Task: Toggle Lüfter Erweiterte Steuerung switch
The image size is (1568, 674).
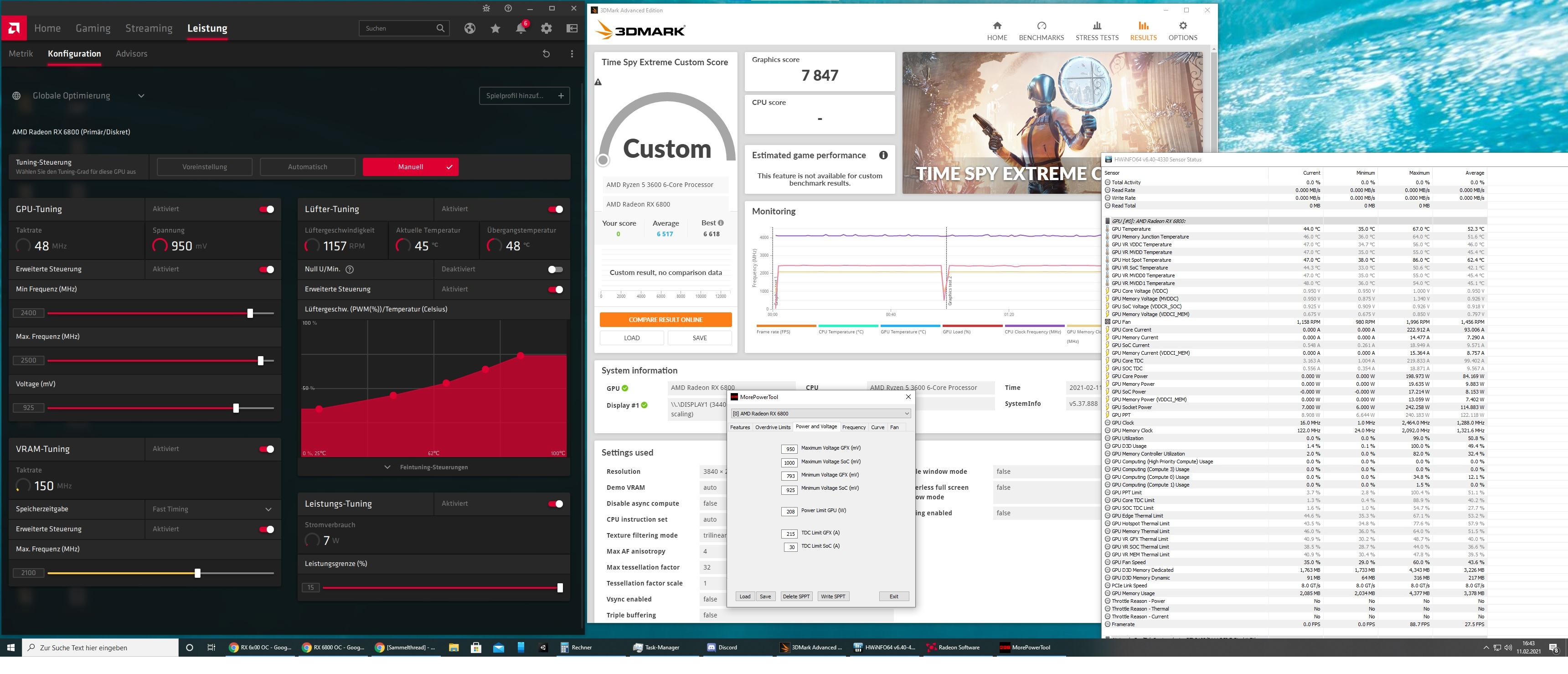Action: [556, 289]
